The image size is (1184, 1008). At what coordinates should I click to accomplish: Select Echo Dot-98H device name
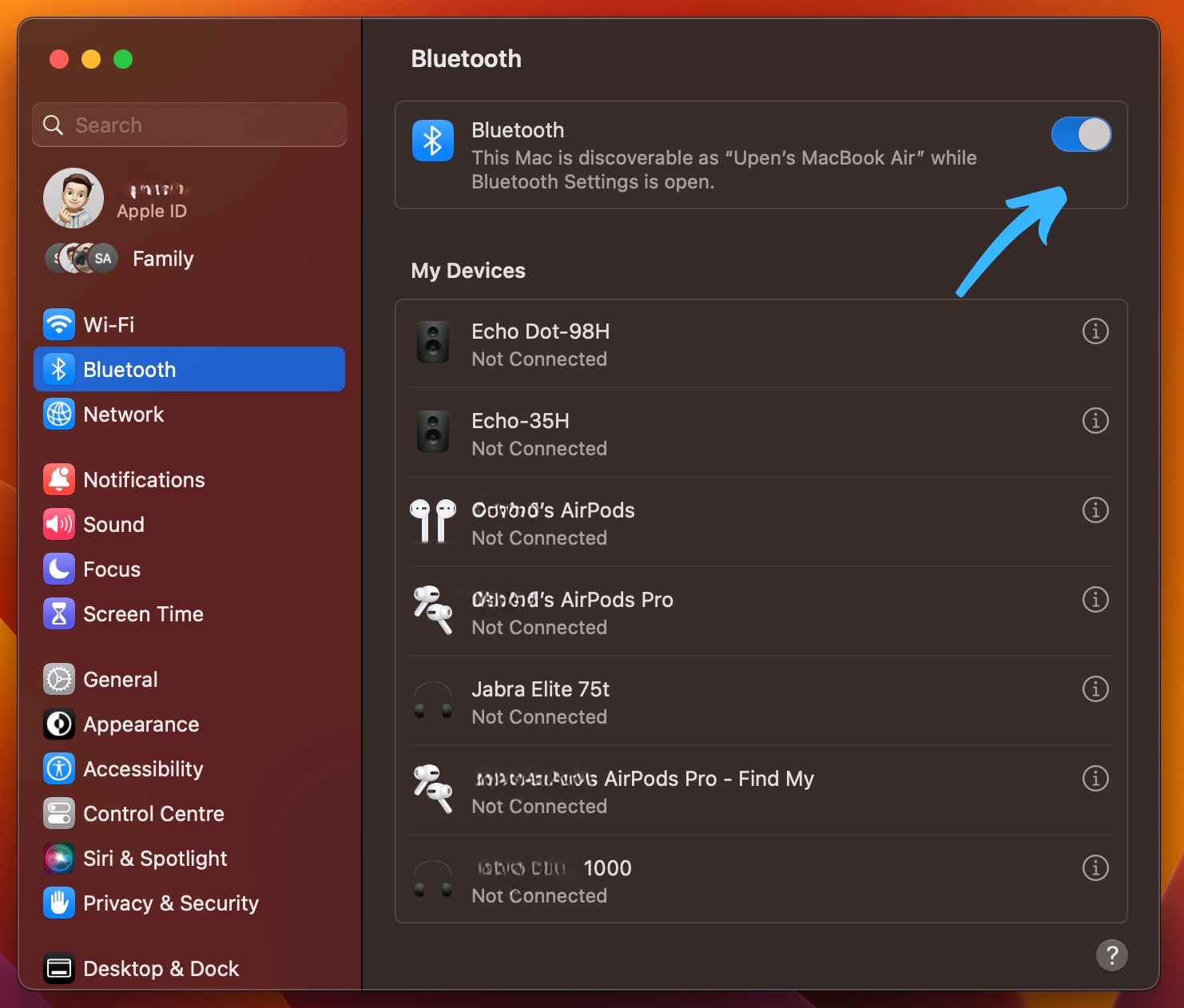click(541, 331)
